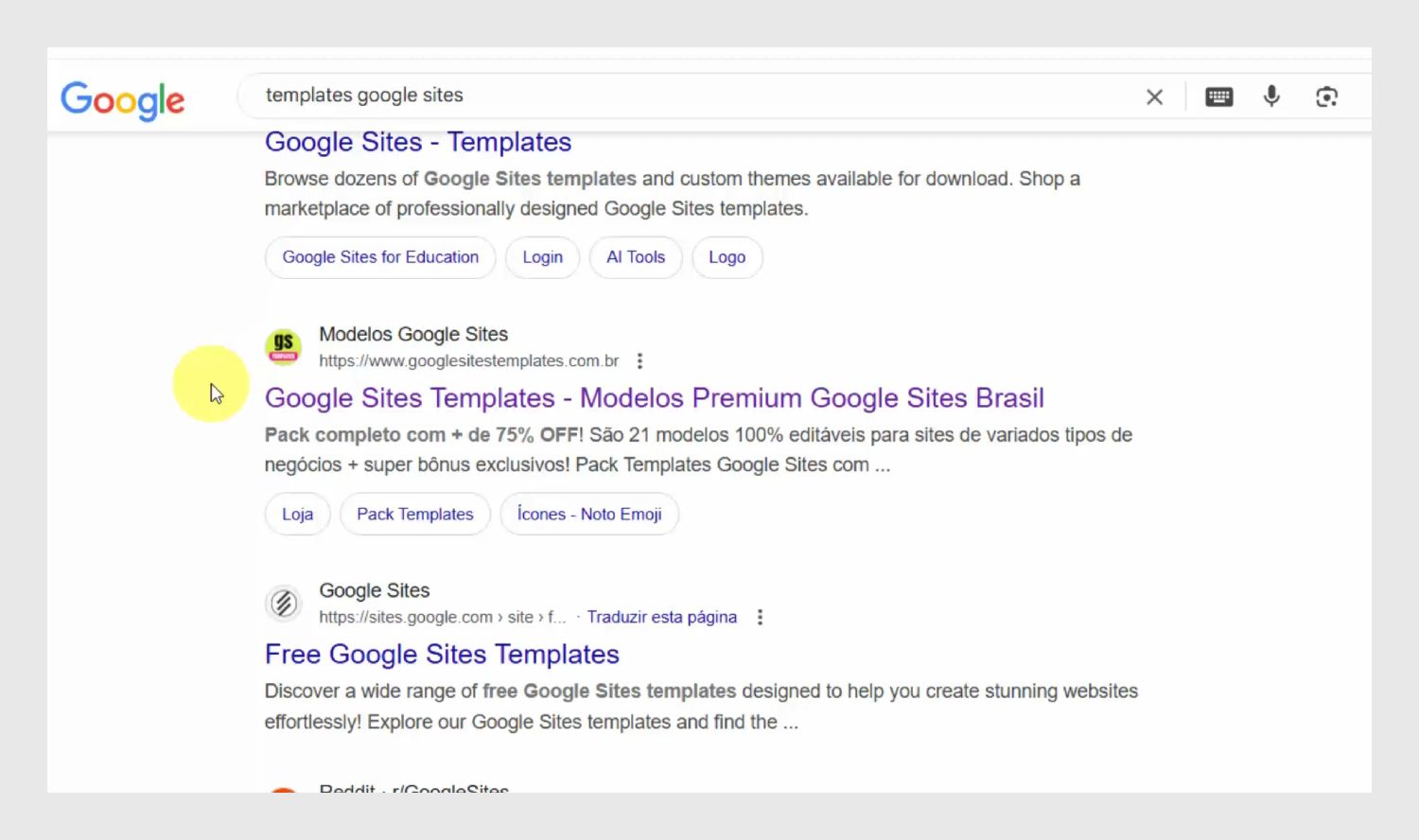Clear the search box with the X
This screenshot has width=1419, height=840.
(1154, 96)
